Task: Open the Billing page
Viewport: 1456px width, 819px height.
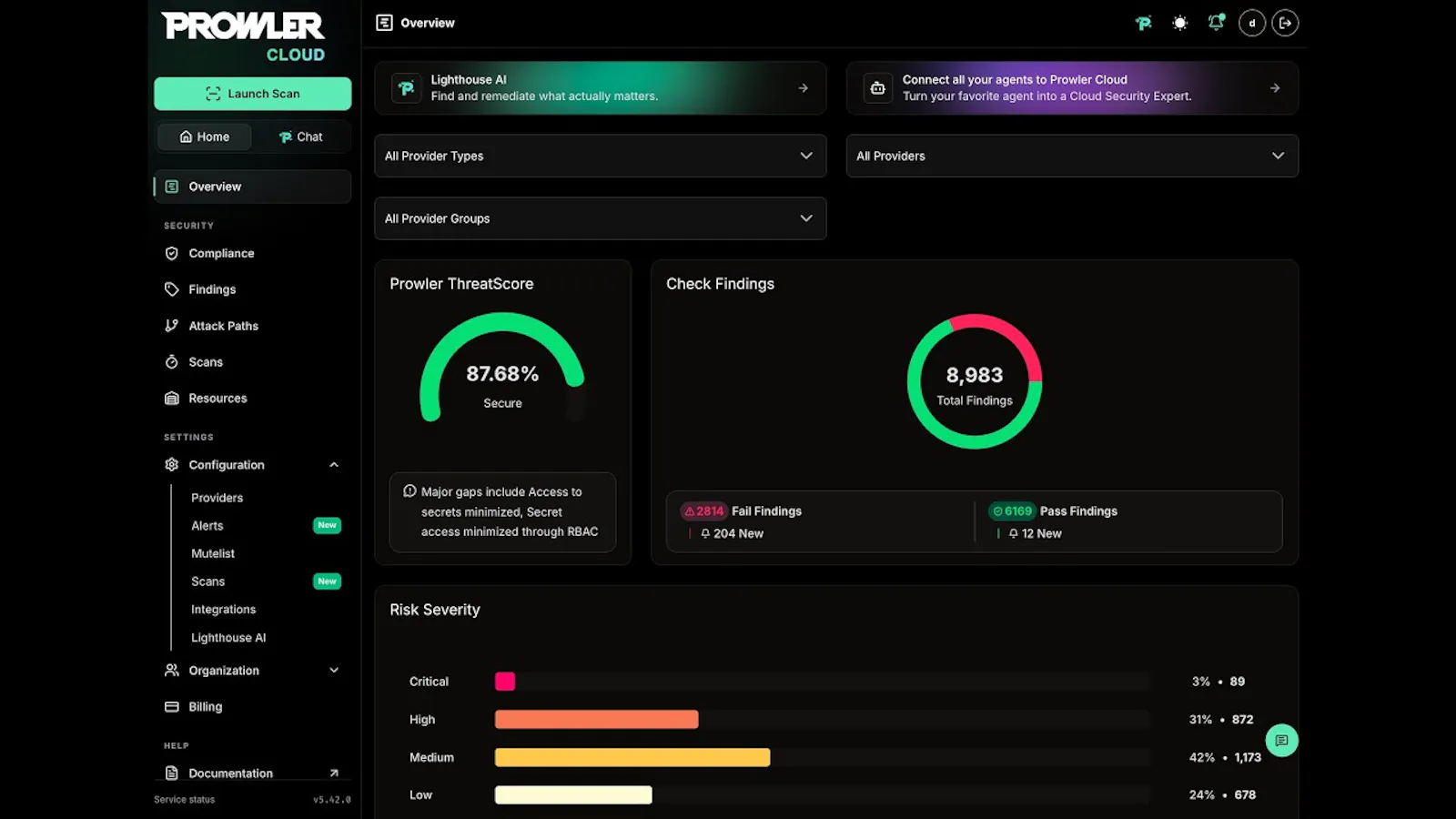Action: click(x=205, y=707)
